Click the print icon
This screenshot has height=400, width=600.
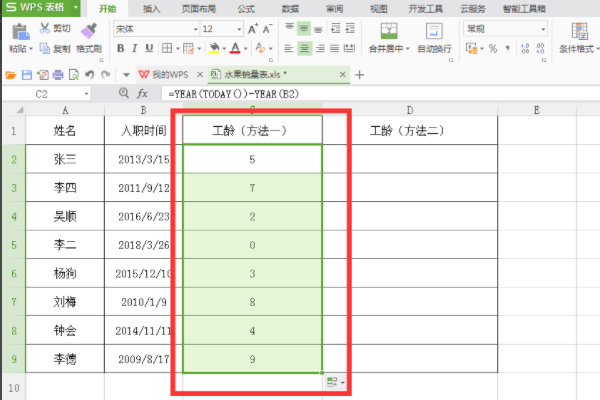tap(58, 75)
